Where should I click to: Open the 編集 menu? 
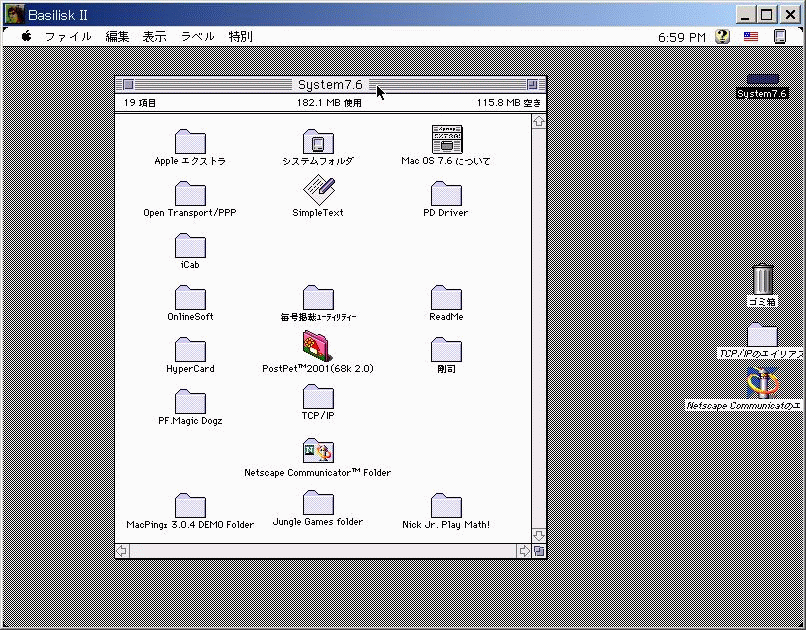117,36
